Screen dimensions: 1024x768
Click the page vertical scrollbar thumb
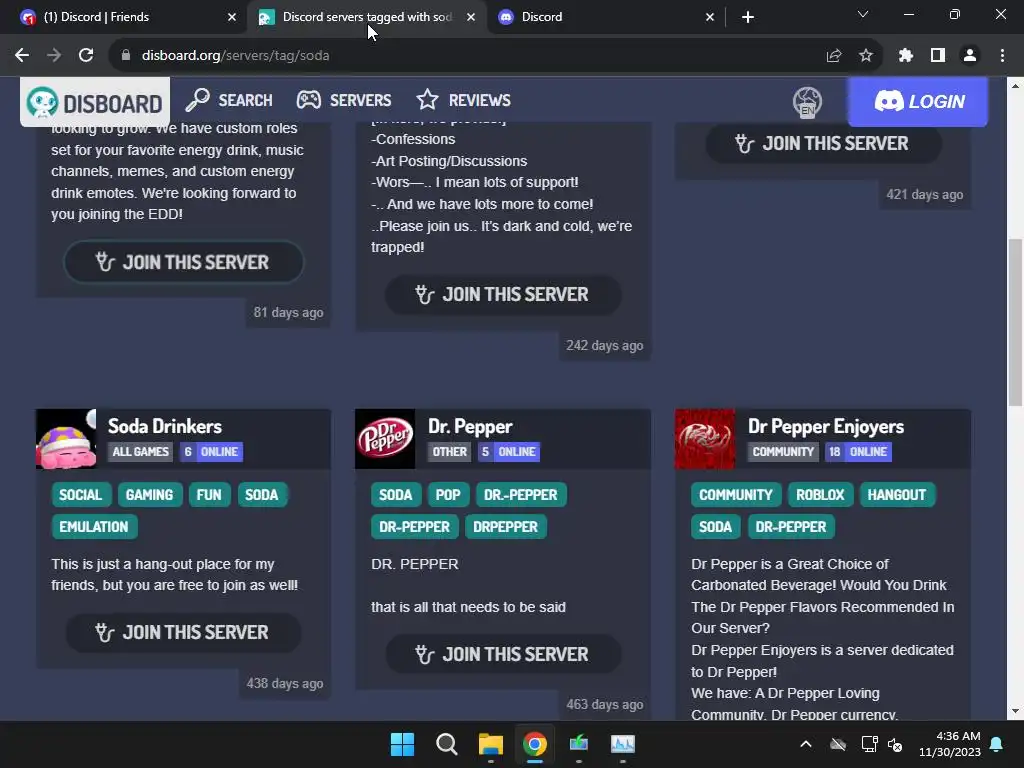[x=1015, y=323]
